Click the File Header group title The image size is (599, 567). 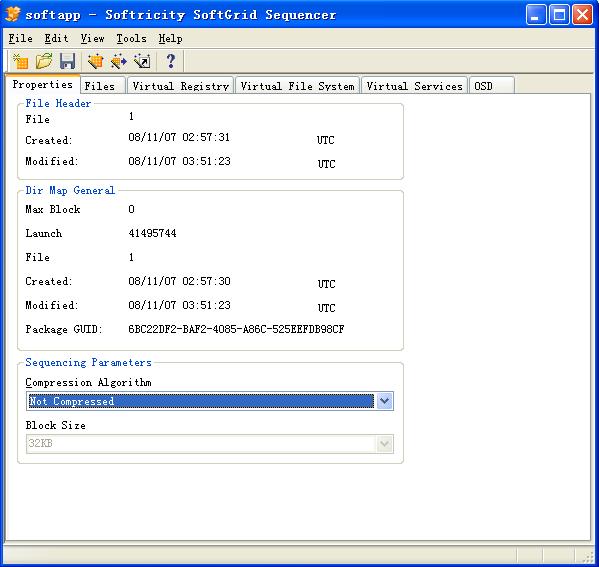tap(58, 103)
